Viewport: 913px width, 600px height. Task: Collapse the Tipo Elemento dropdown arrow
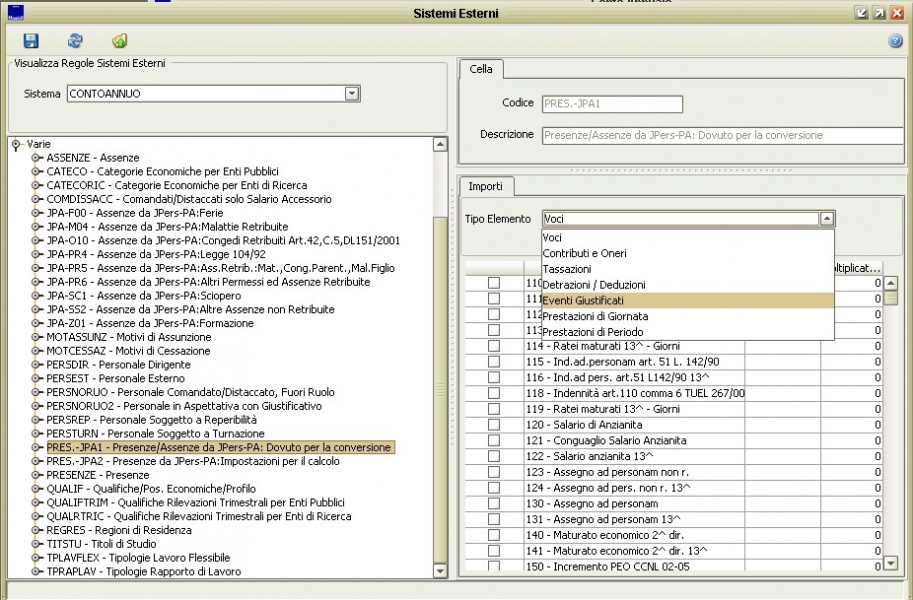click(x=826, y=218)
